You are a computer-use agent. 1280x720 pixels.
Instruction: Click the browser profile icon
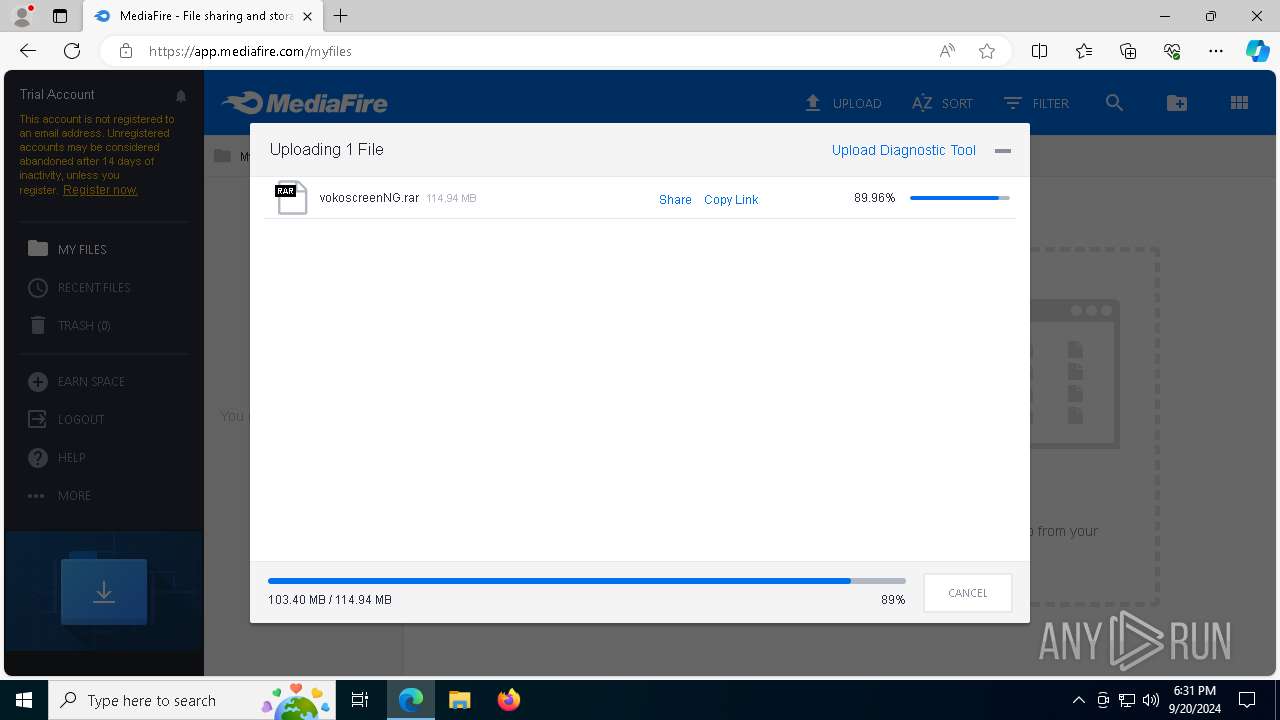point(21,16)
